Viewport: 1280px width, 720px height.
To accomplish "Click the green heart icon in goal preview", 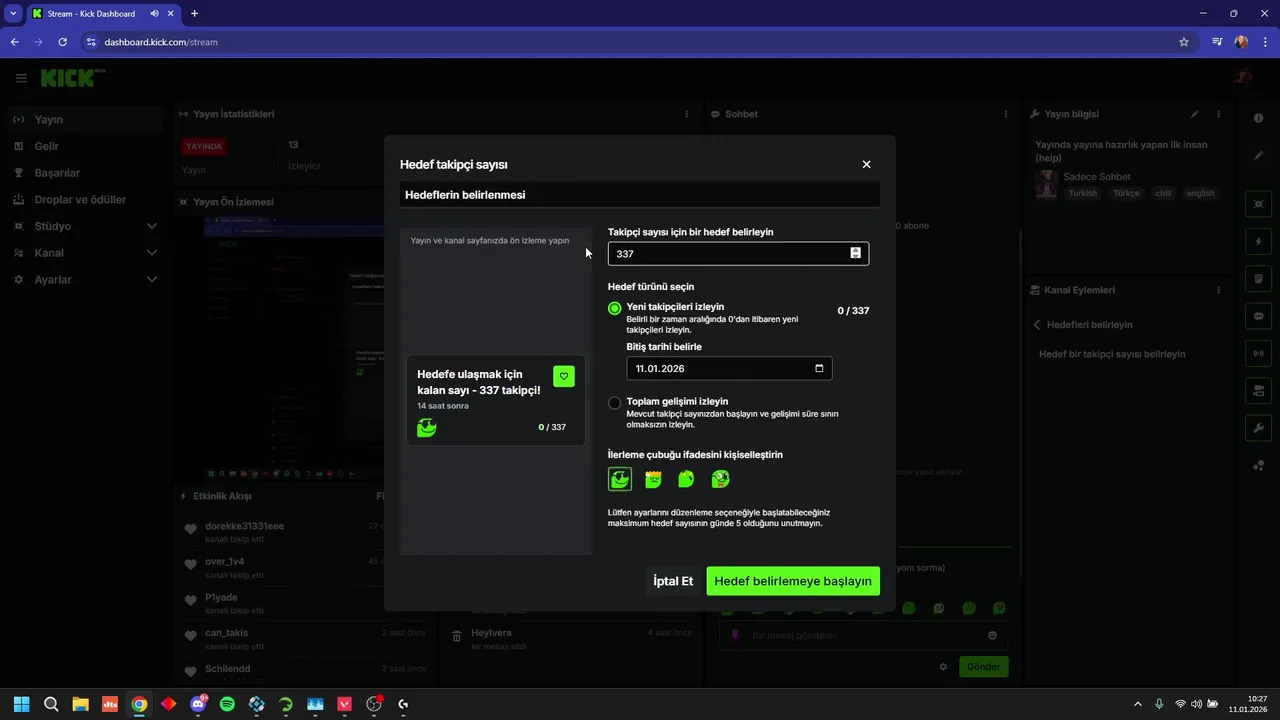I will pyautogui.click(x=564, y=376).
